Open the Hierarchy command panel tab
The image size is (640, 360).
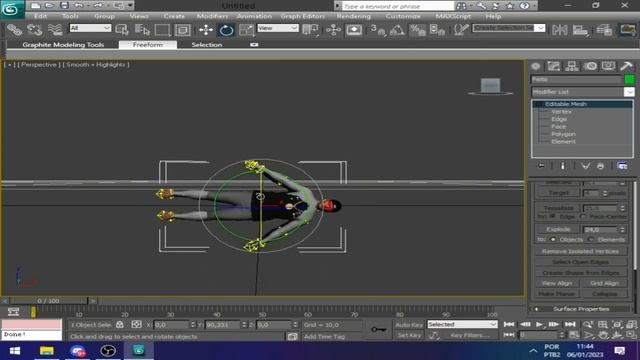pos(572,66)
